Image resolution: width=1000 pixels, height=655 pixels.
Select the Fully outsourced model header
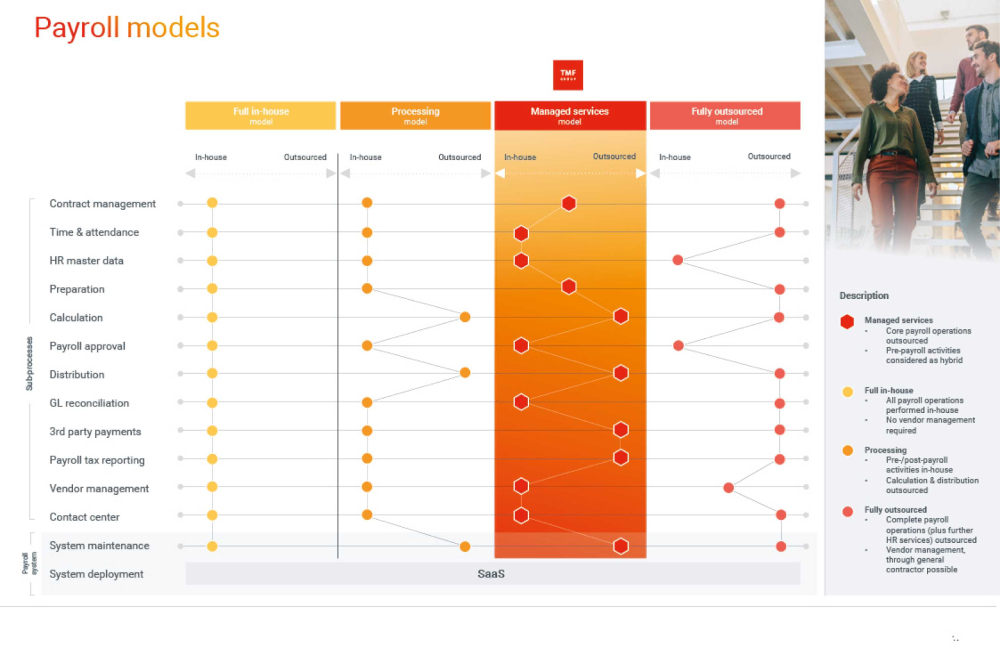click(726, 115)
